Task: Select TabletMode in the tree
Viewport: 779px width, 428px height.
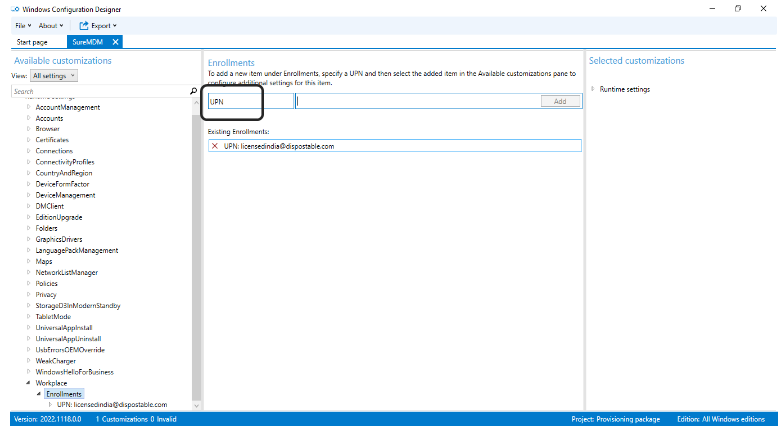Action: coord(53,316)
